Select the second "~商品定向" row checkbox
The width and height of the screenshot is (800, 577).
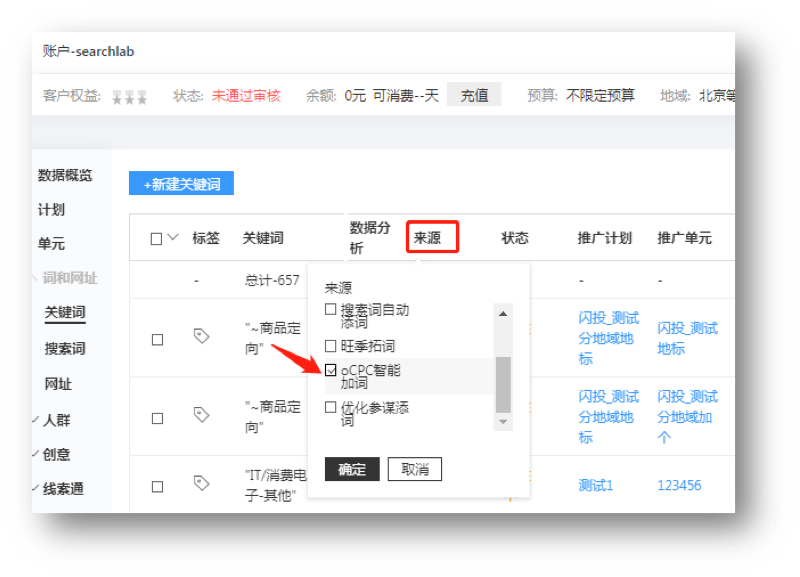click(157, 418)
